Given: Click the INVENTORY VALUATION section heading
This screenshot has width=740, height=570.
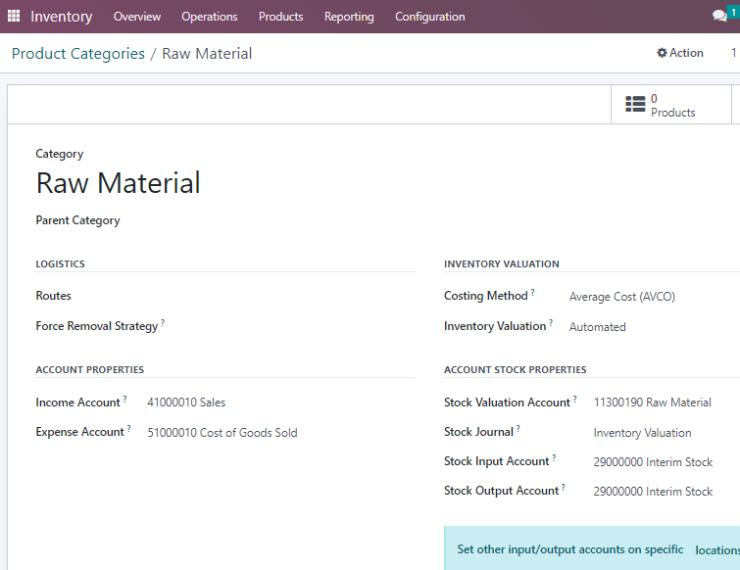Looking at the screenshot, I should 502,264.
